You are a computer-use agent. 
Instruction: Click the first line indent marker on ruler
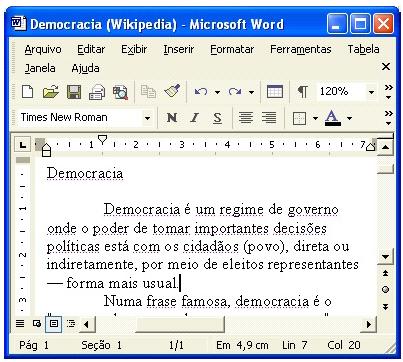pos(103,139)
